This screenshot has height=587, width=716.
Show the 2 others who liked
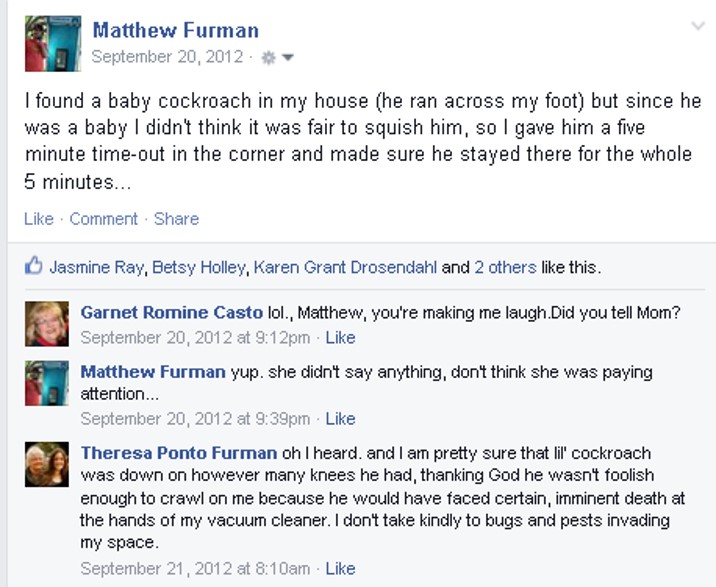point(505,267)
